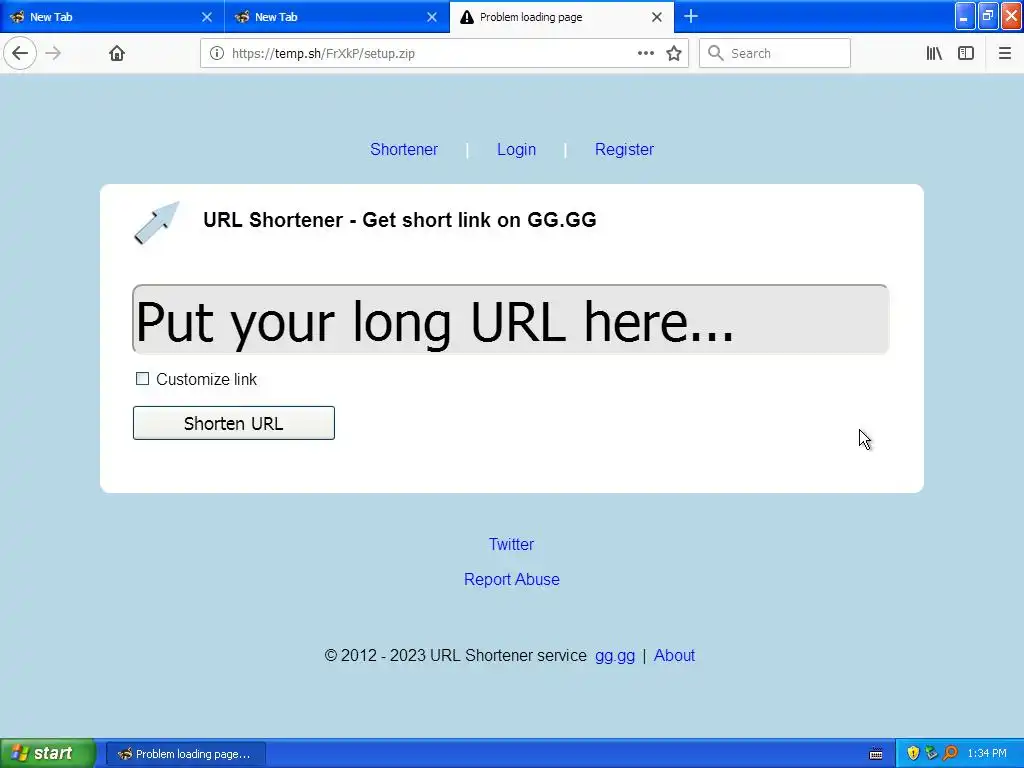Click the GG.GG arrow logo

157,223
